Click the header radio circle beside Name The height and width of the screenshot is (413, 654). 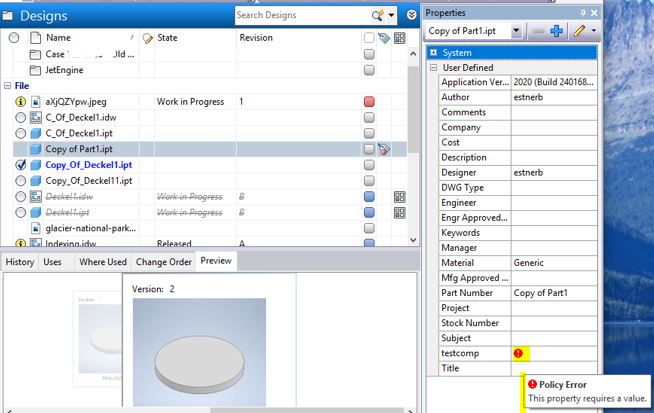(14, 38)
